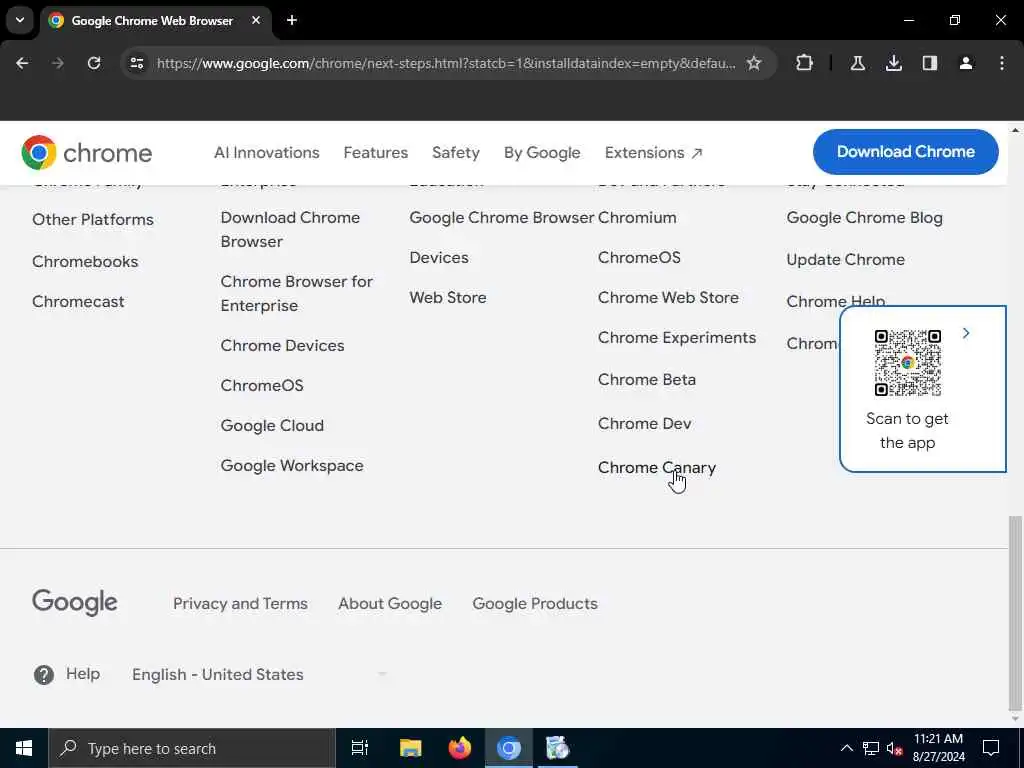Image resolution: width=1024 pixels, height=768 pixels.
Task: Open Chromium link
Action: point(637,217)
